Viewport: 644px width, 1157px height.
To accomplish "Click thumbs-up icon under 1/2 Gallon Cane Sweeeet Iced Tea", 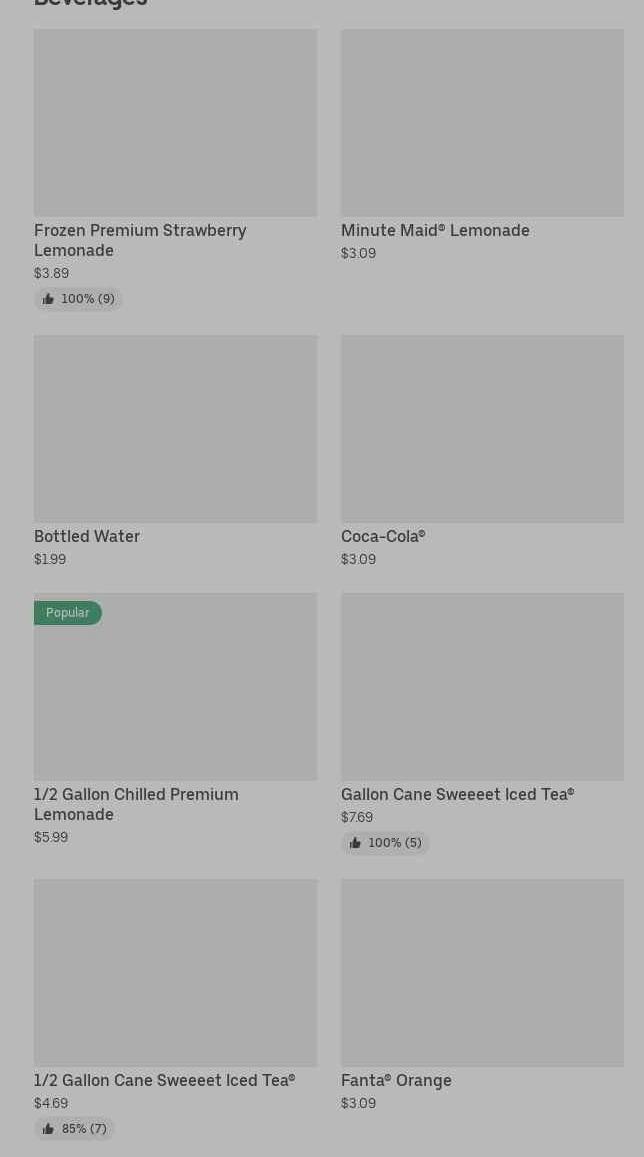I will 48,1129.
